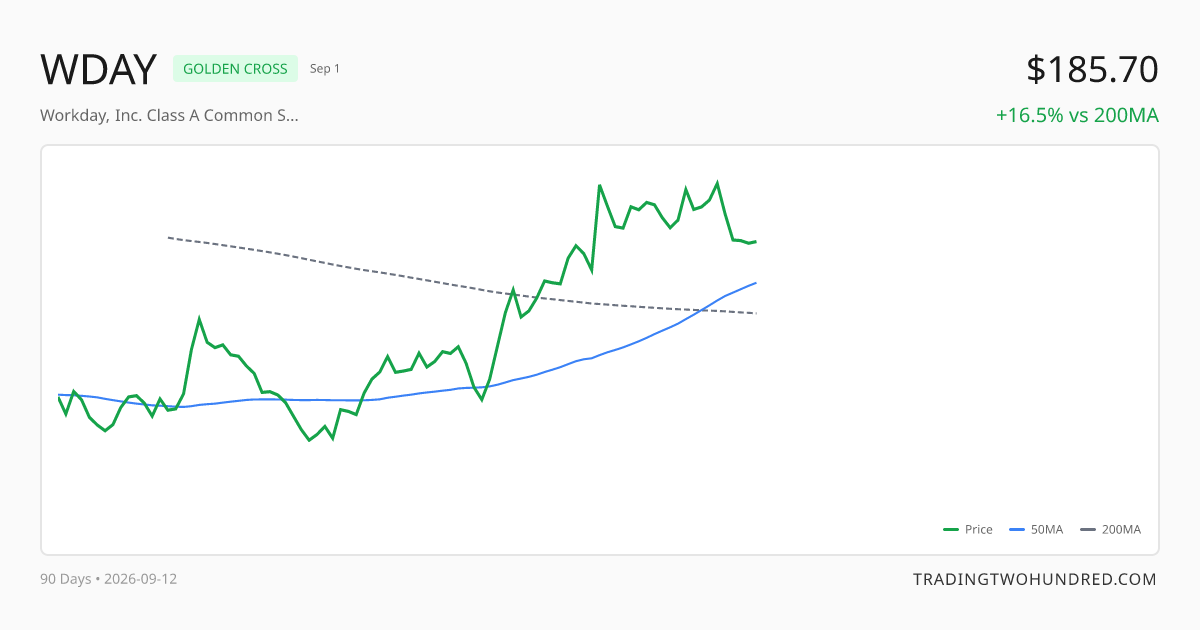
Task: Click the start of the dashed 200MA line
Action: click(x=168, y=237)
